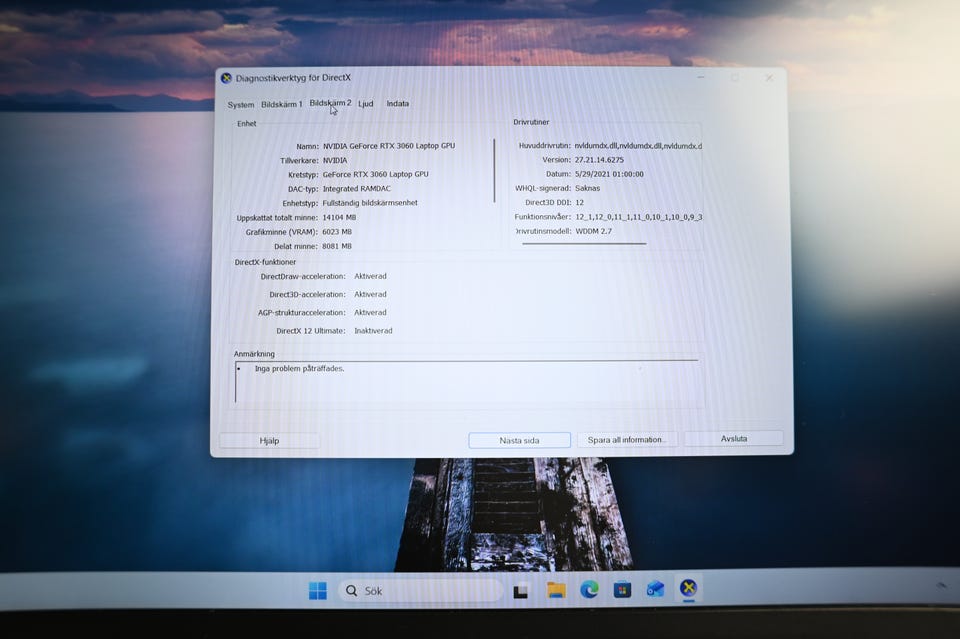Click the horizontal scrollbar under Drivrutiner
The height and width of the screenshot is (639, 960).
(584, 244)
